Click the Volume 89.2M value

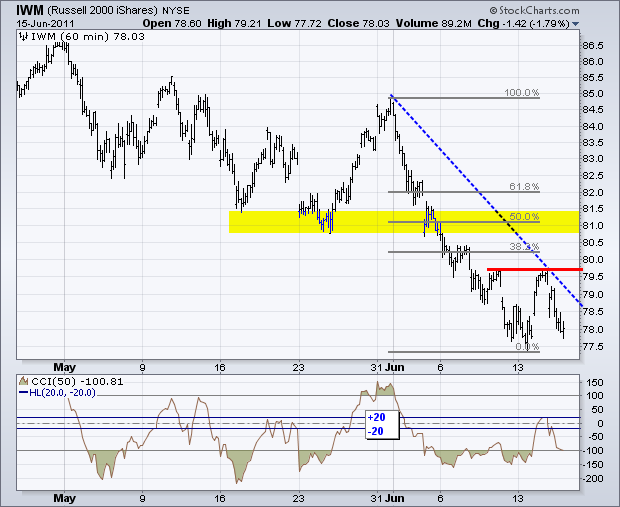tap(433, 23)
